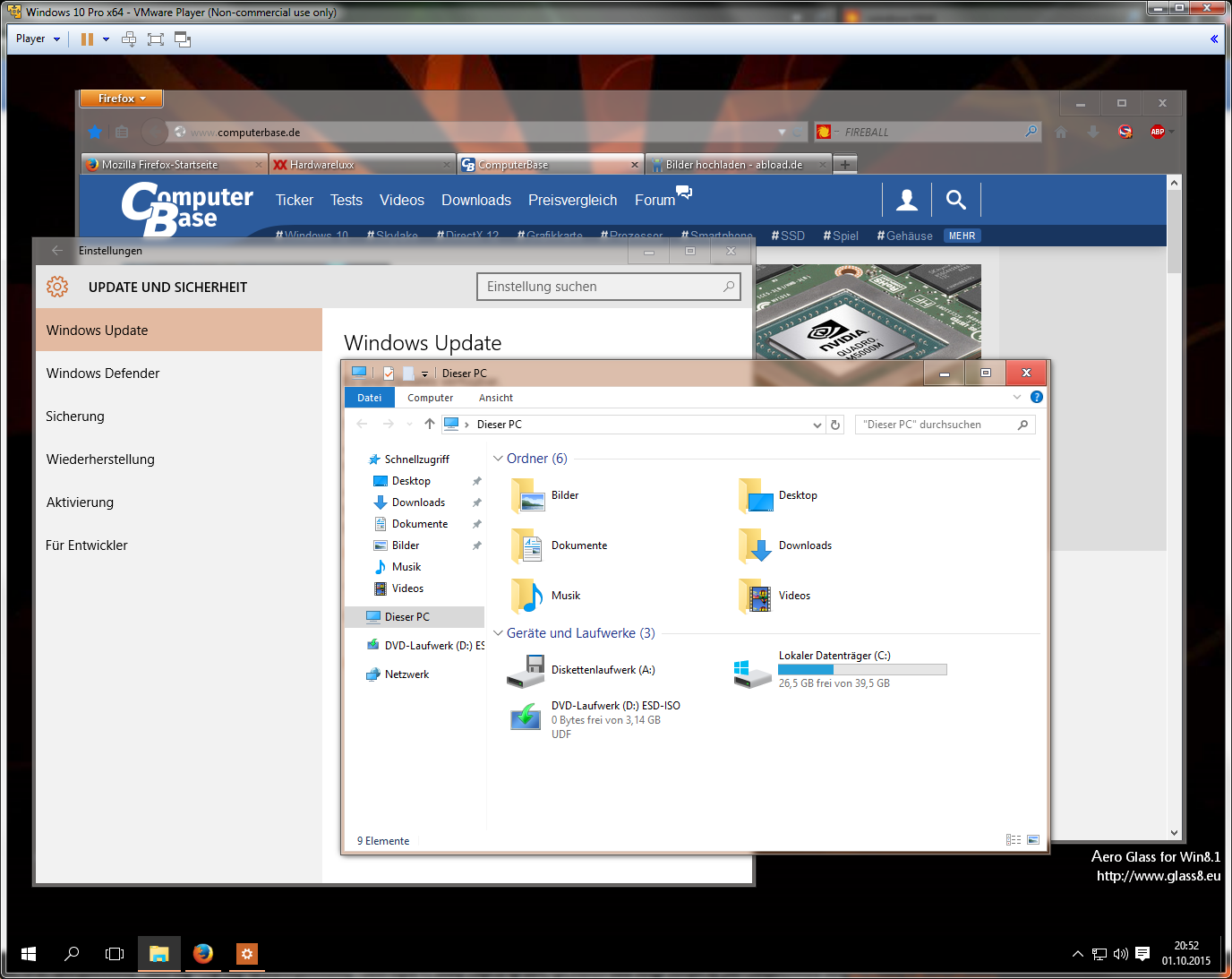The image size is (1232, 979).
Task: Open Windows Start menu
Action: tap(29, 954)
